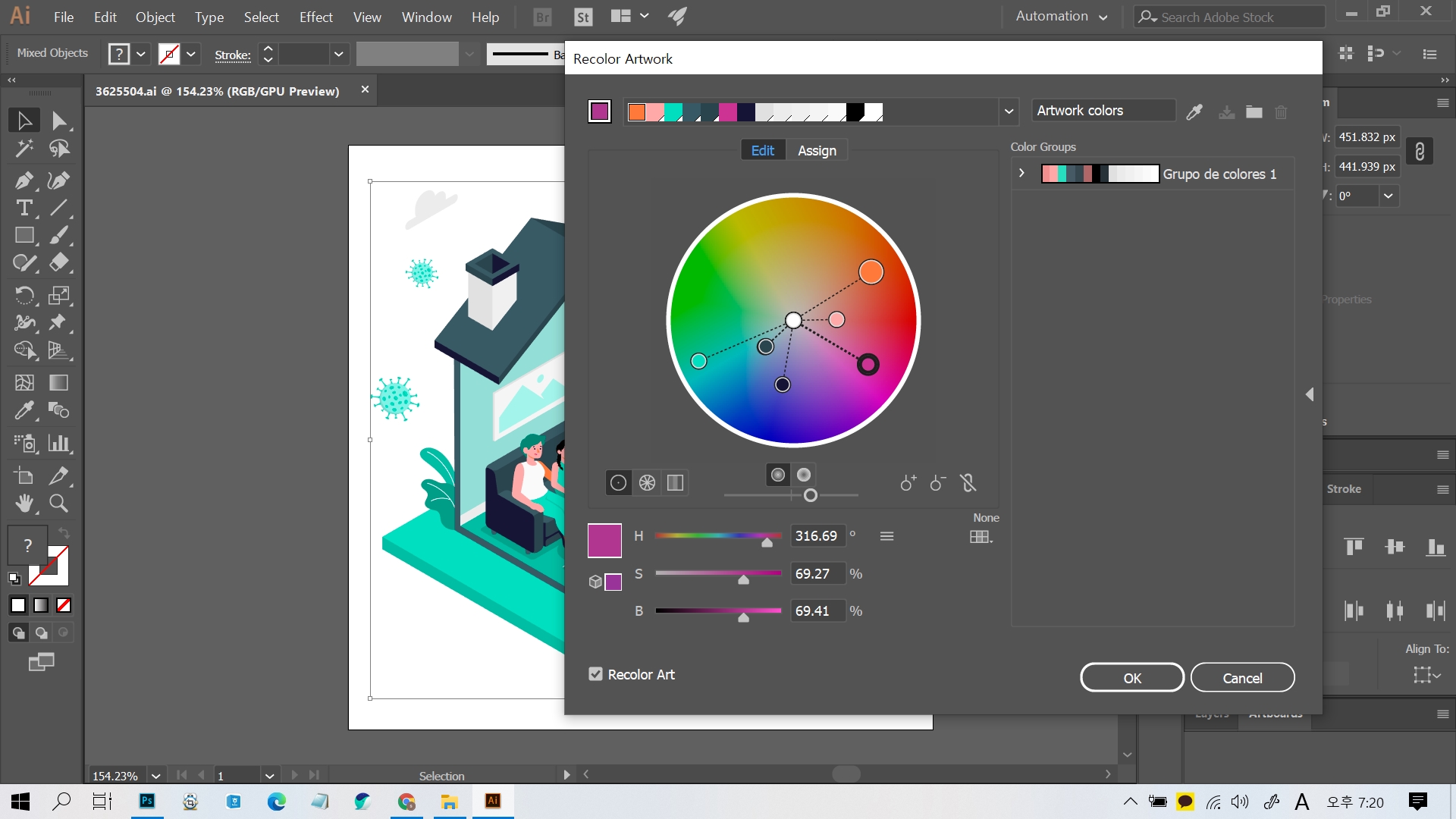Open the active colors dropdown arrow
The width and height of the screenshot is (1456, 819).
pos(1009,111)
